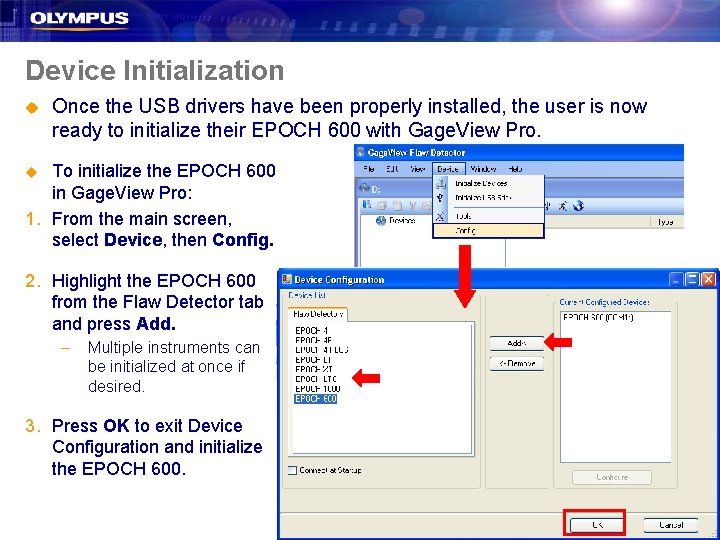The height and width of the screenshot is (540, 720).
Task: Click the Type column header
Action: pos(665,222)
